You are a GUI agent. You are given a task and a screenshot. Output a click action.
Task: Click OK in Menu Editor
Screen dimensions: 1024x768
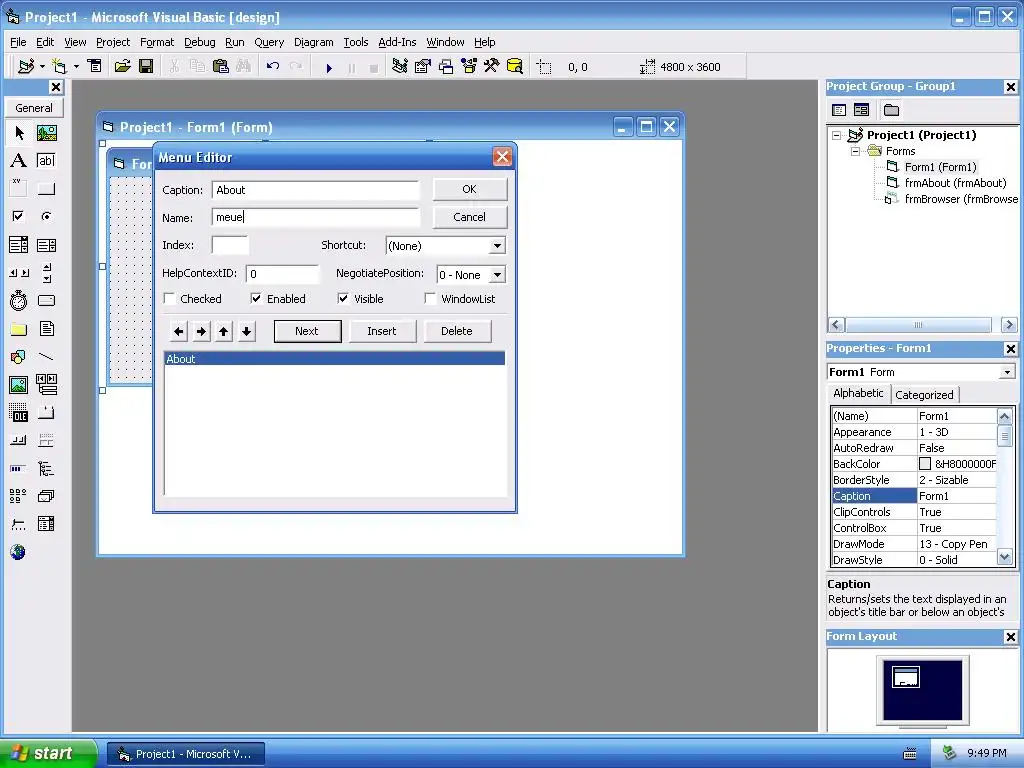pos(470,189)
